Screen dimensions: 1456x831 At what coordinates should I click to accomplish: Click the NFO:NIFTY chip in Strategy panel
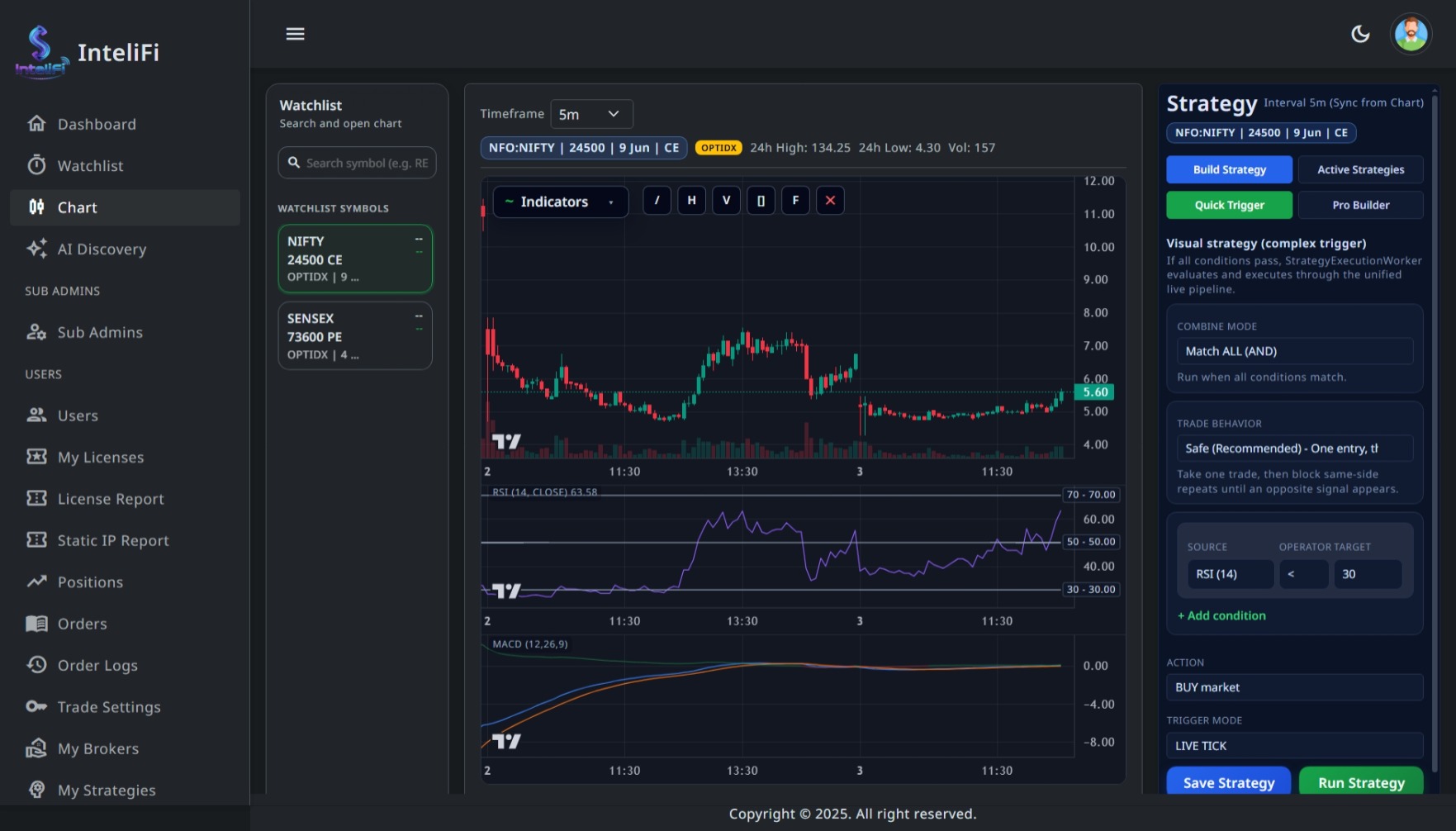pyautogui.click(x=1261, y=132)
